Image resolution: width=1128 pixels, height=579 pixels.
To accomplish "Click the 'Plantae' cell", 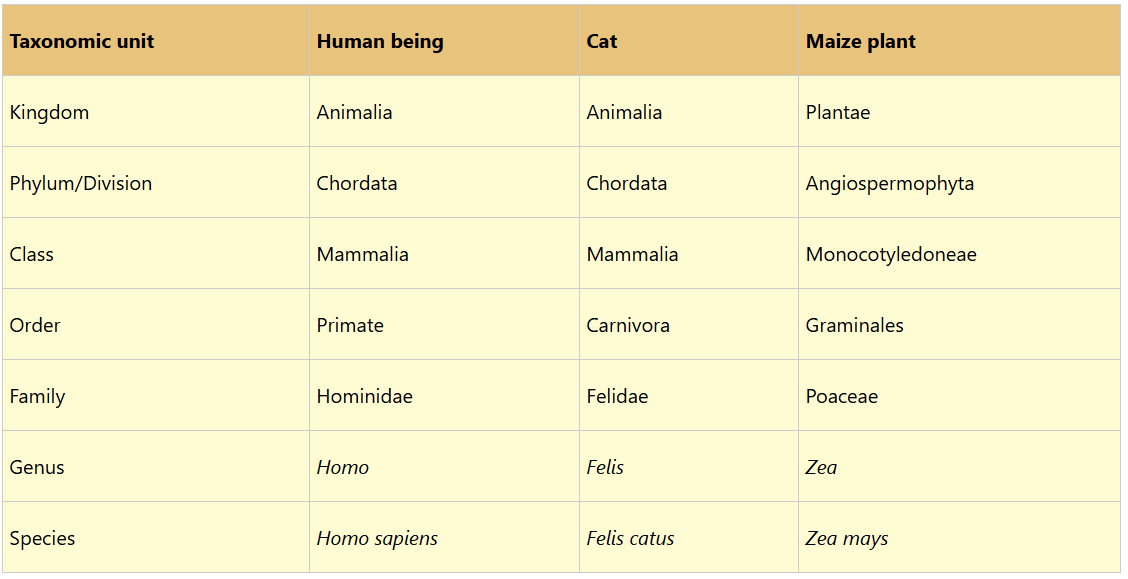I will coord(838,113).
